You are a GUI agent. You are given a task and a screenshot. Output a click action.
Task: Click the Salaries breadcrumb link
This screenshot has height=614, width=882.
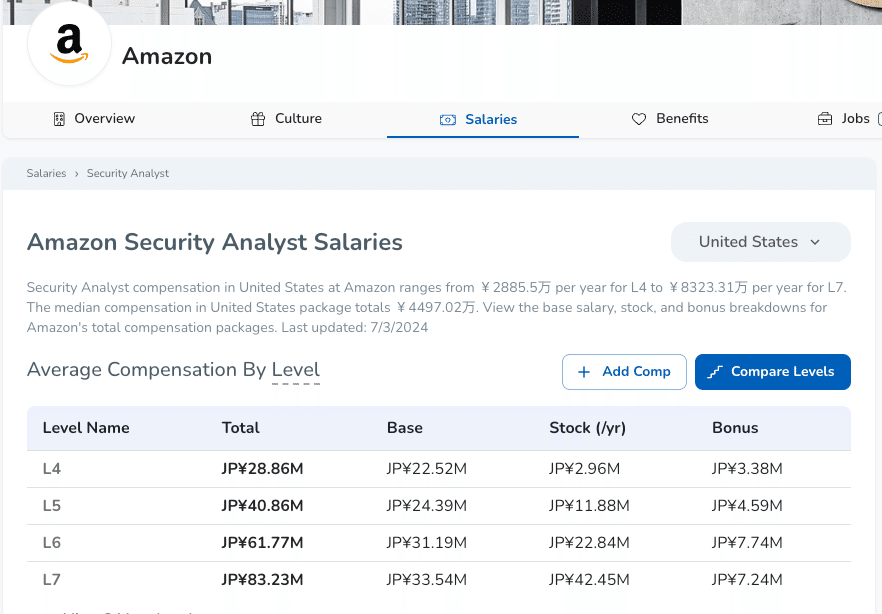click(x=46, y=174)
